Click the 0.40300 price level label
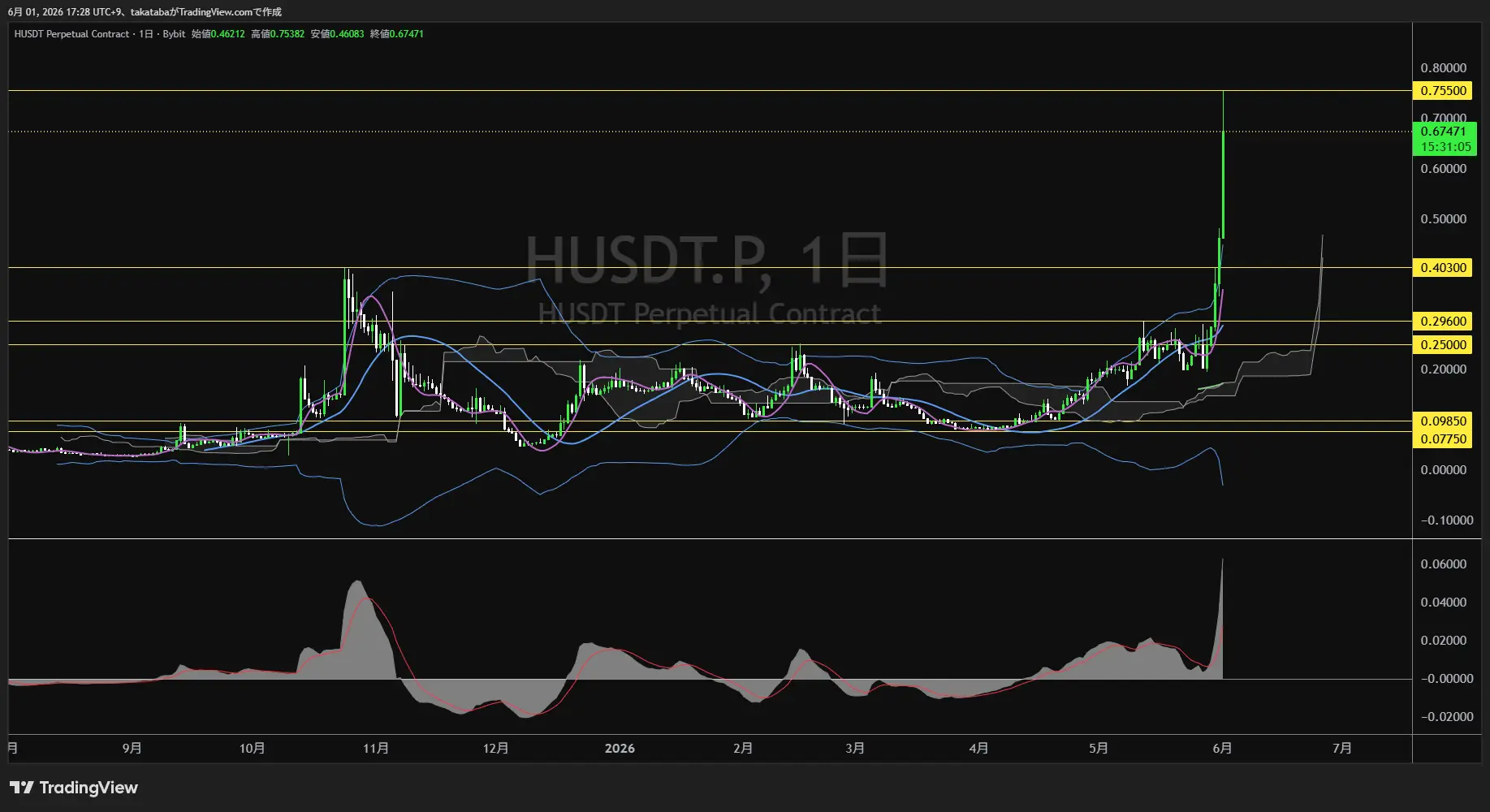This screenshot has height=812, width=1490. tap(1443, 268)
